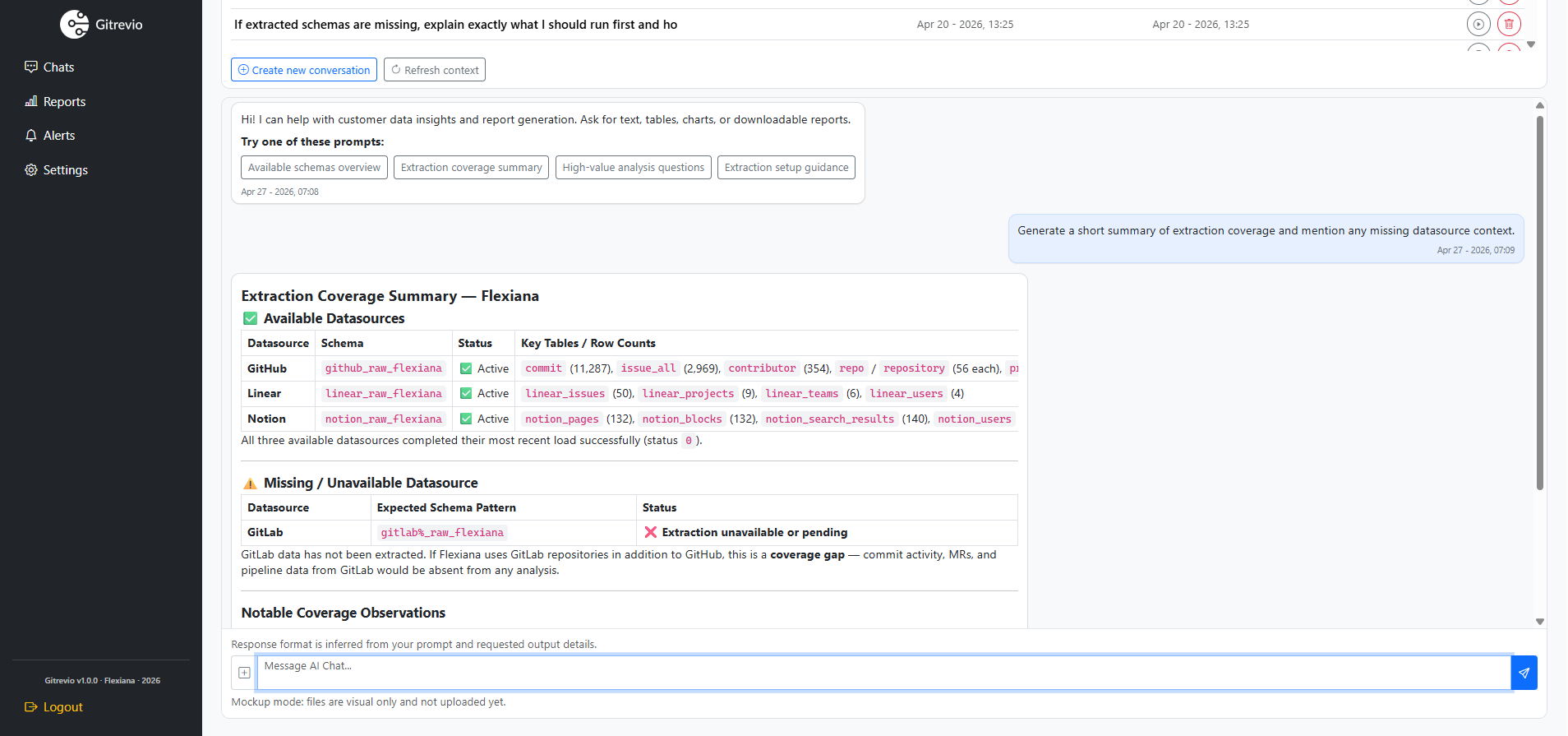This screenshot has width=1568, height=736.
Task: Click the chat scrollbar up arrow
Action: pyautogui.click(x=1540, y=105)
